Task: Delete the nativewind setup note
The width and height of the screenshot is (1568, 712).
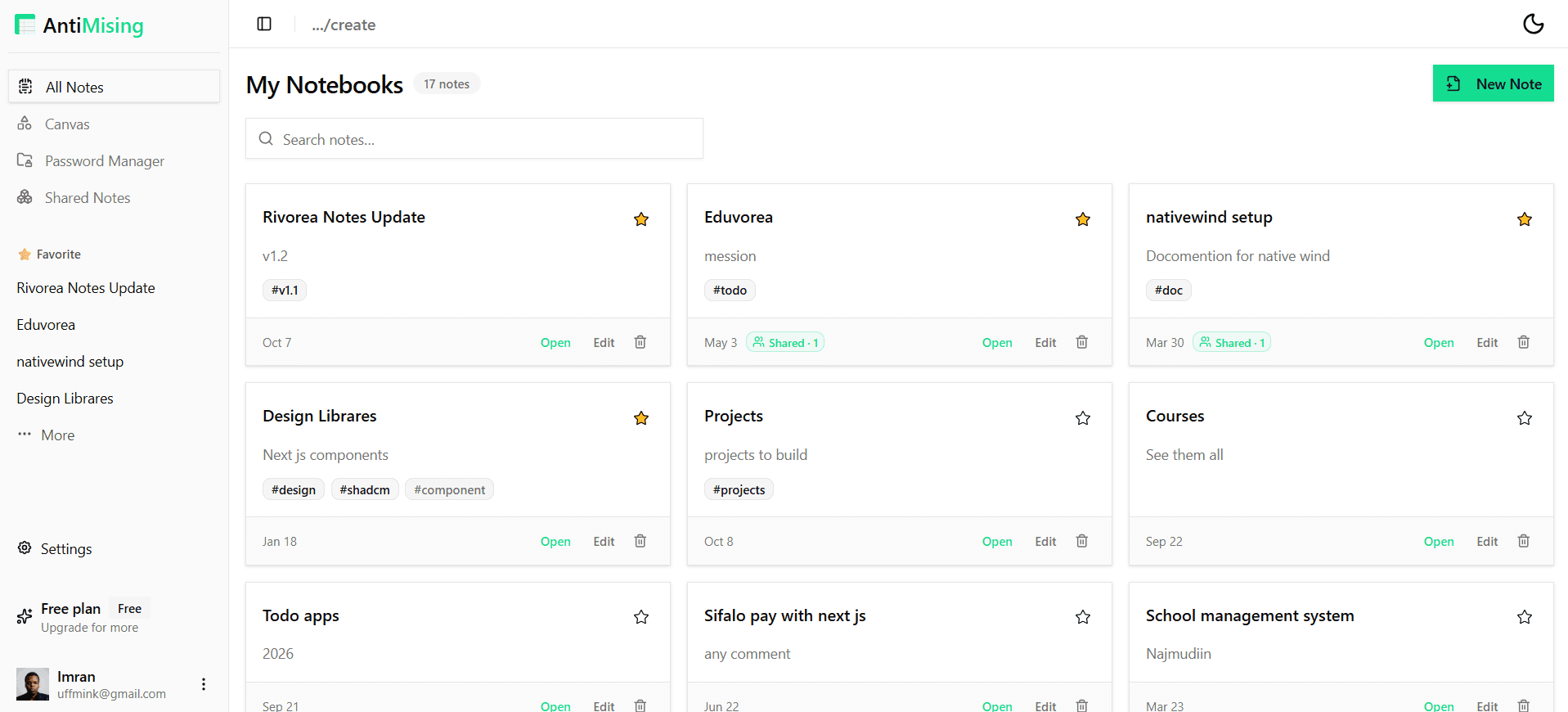Action: pos(1524,342)
